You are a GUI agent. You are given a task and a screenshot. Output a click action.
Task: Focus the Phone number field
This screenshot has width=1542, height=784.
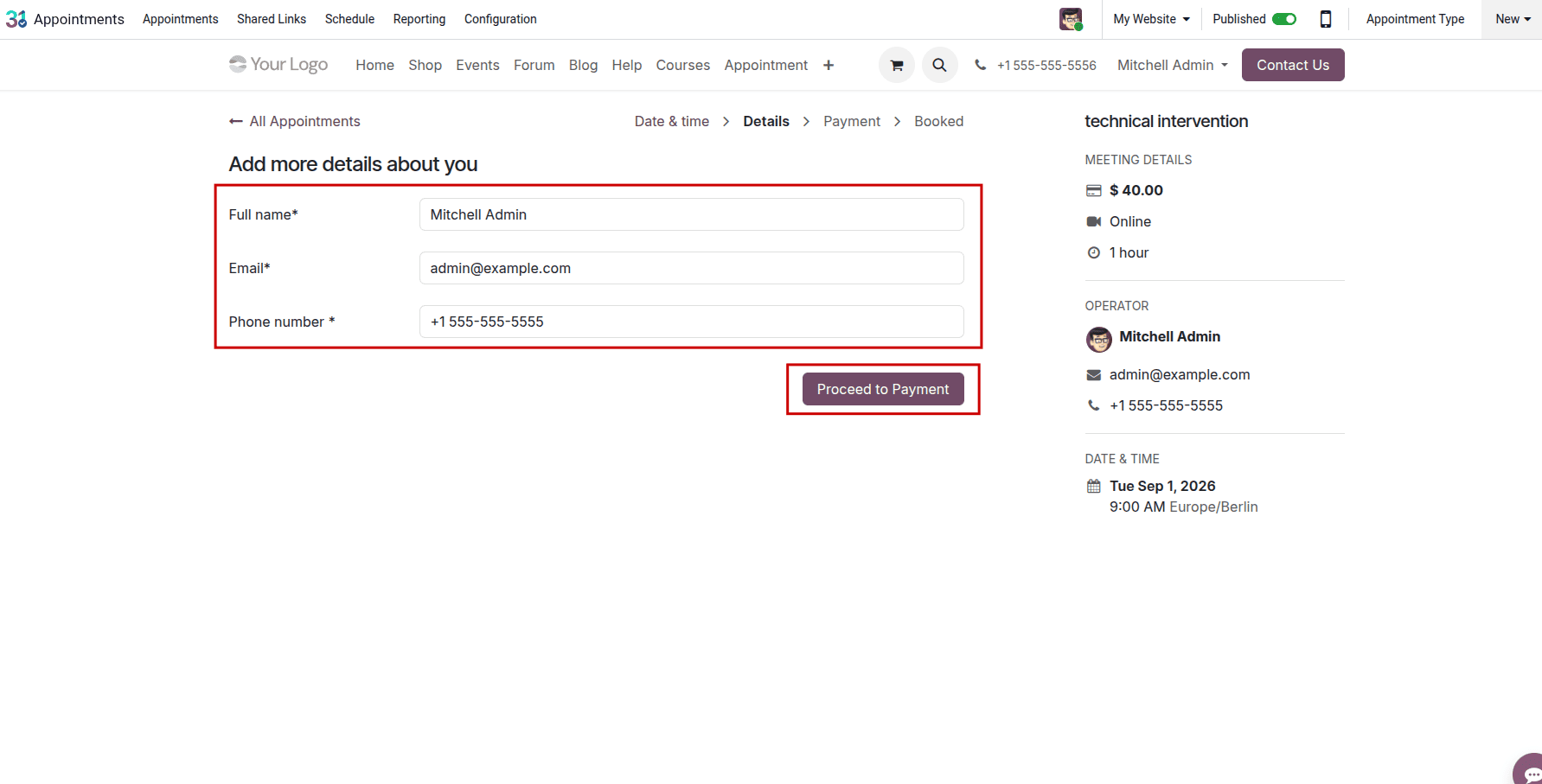[691, 322]
